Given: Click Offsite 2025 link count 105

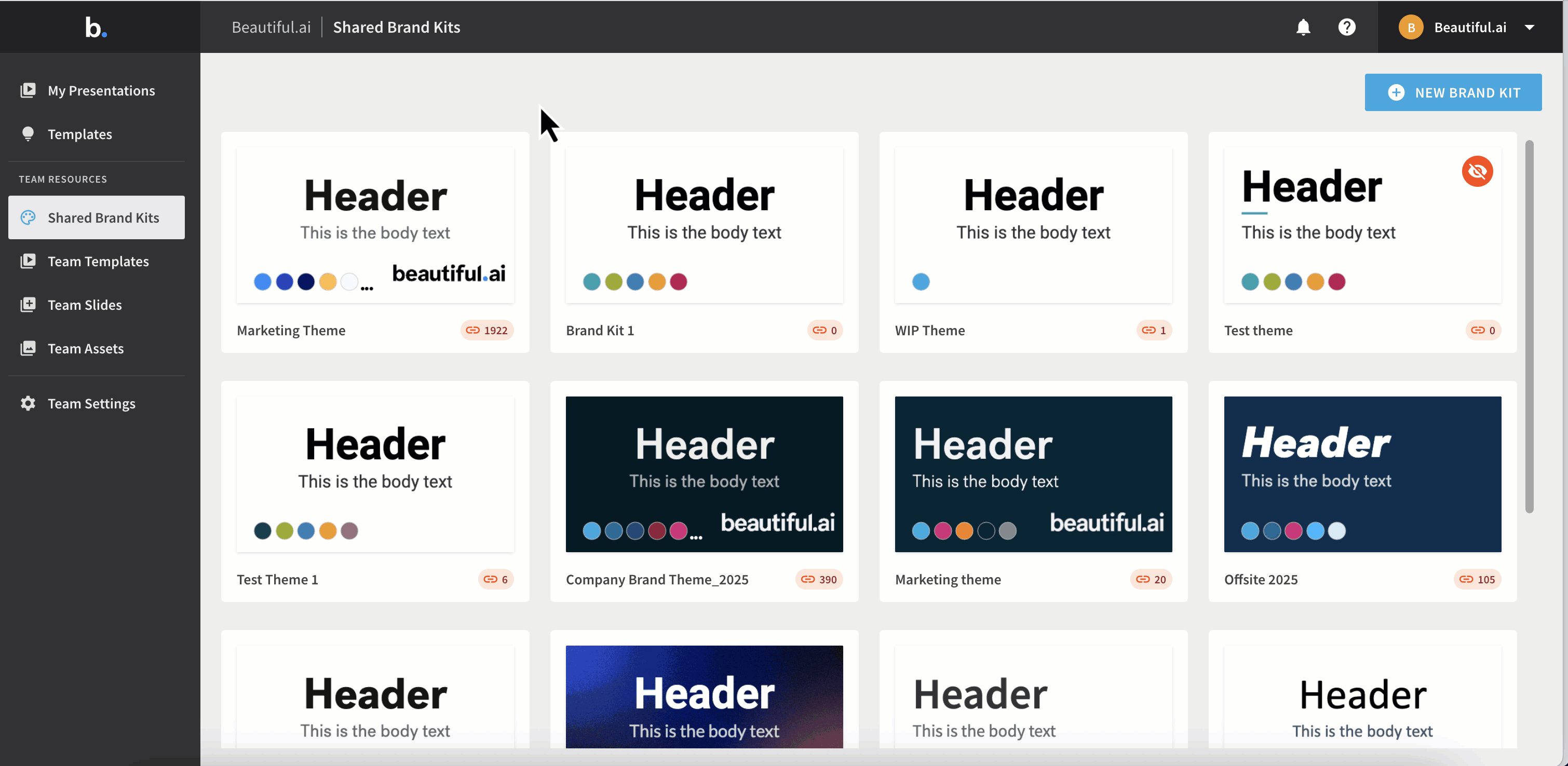Looking at the screenshot, I should click(x=1477, y=579).
